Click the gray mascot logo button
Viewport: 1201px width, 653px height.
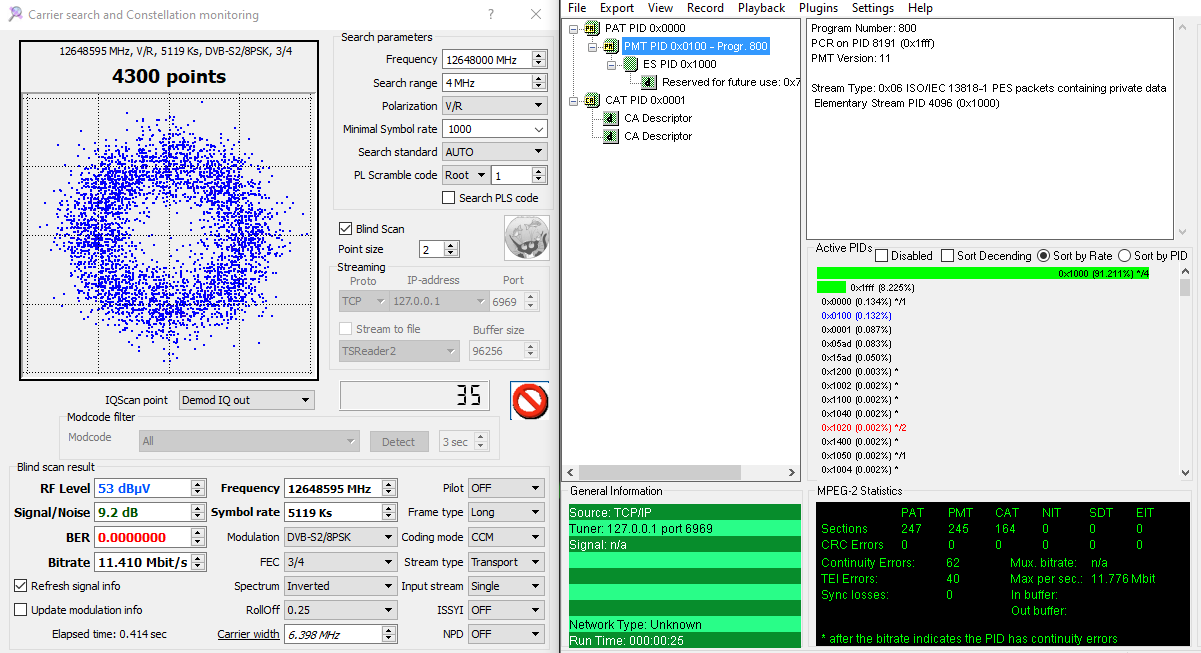[x=526, y=239]
